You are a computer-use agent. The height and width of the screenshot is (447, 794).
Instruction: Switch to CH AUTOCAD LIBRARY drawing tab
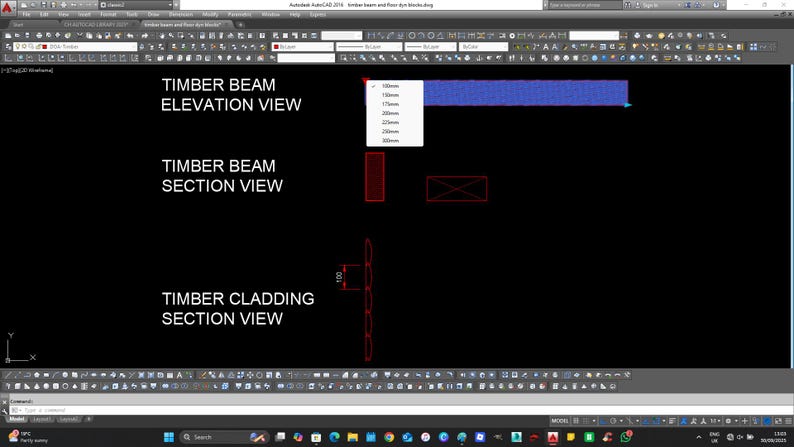(x=96, y=24)
